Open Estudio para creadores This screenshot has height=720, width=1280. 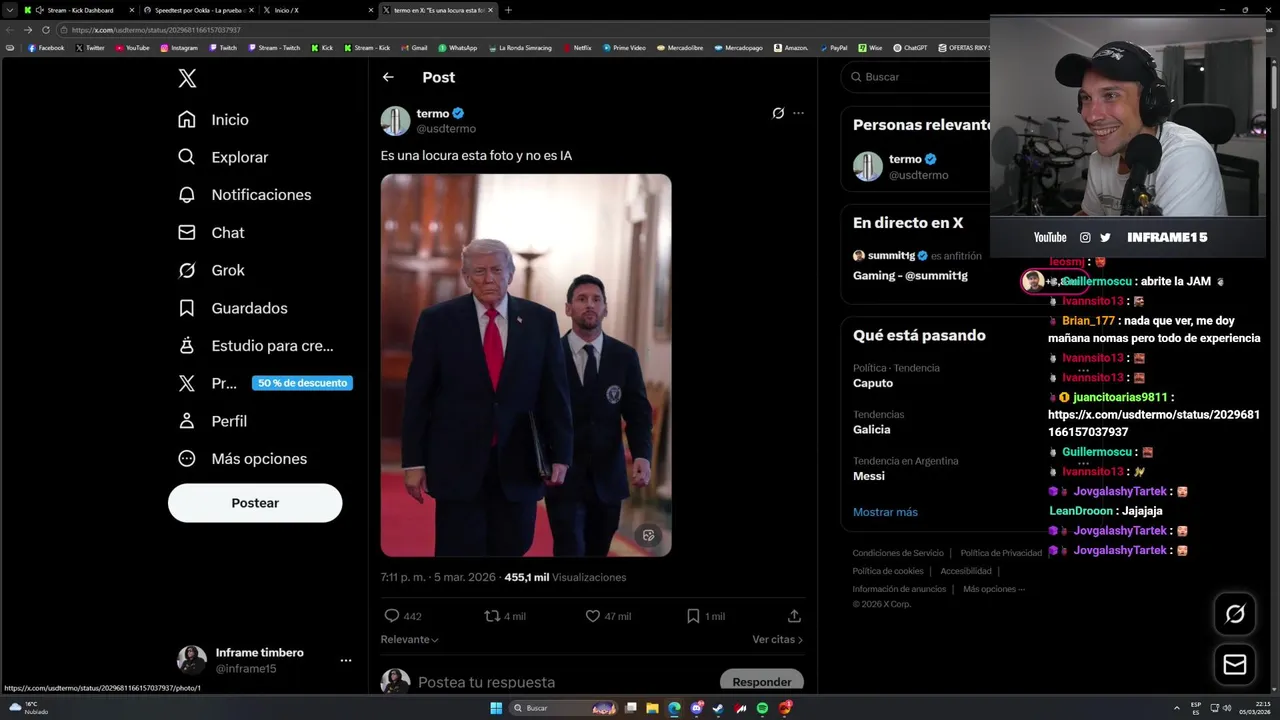[x=255, y=346]
